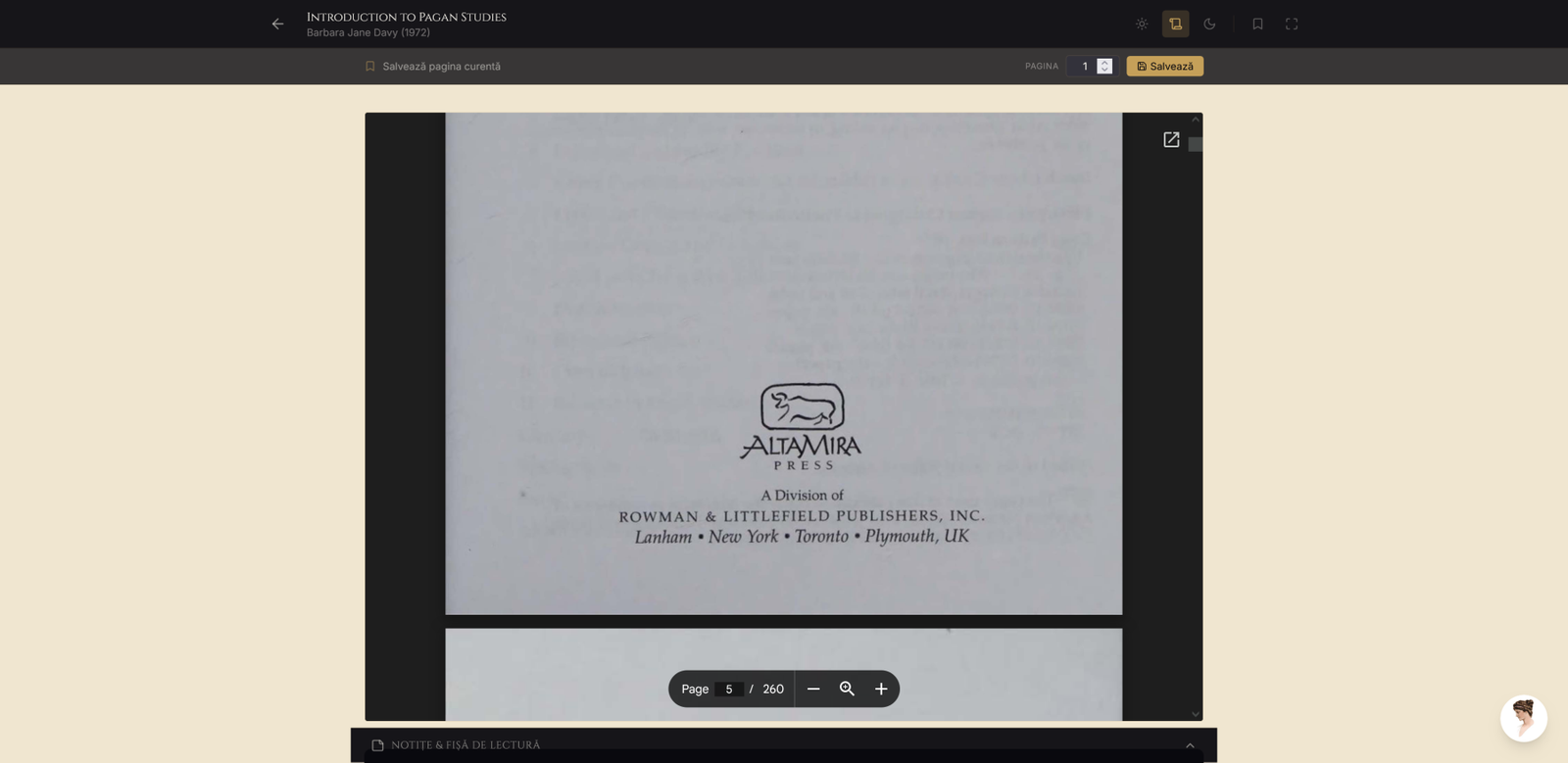This screenshot has width=1568, height=763.
Task: Enter fullscreen reading mode
Action: [x=1292, y=24]
